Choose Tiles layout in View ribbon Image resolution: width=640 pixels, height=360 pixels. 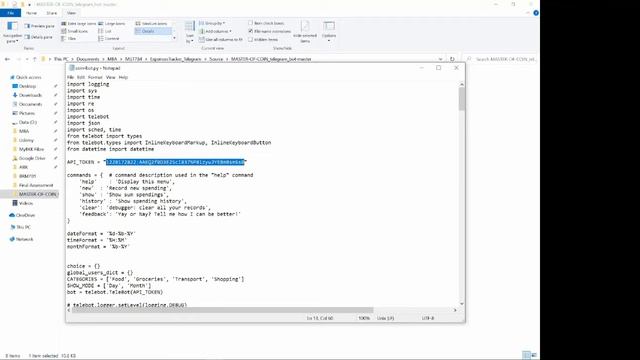tap(69, 38)
